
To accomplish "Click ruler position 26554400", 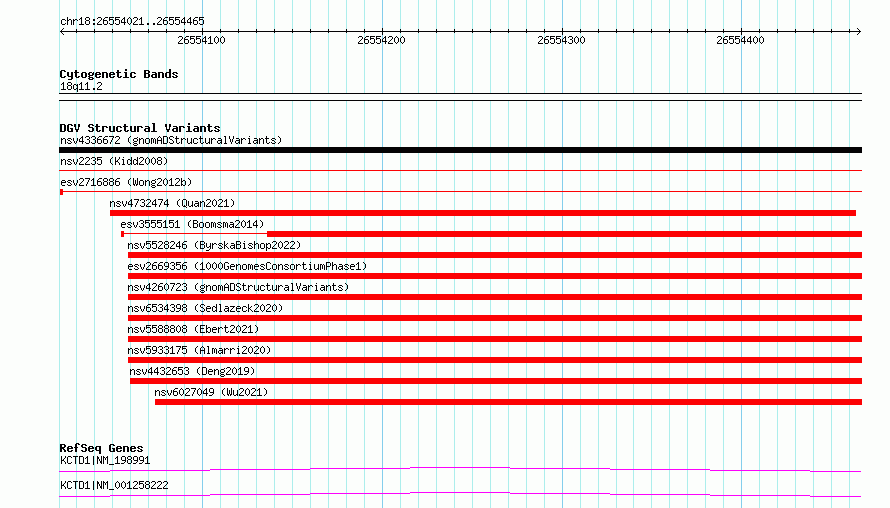I will (740, 40).
